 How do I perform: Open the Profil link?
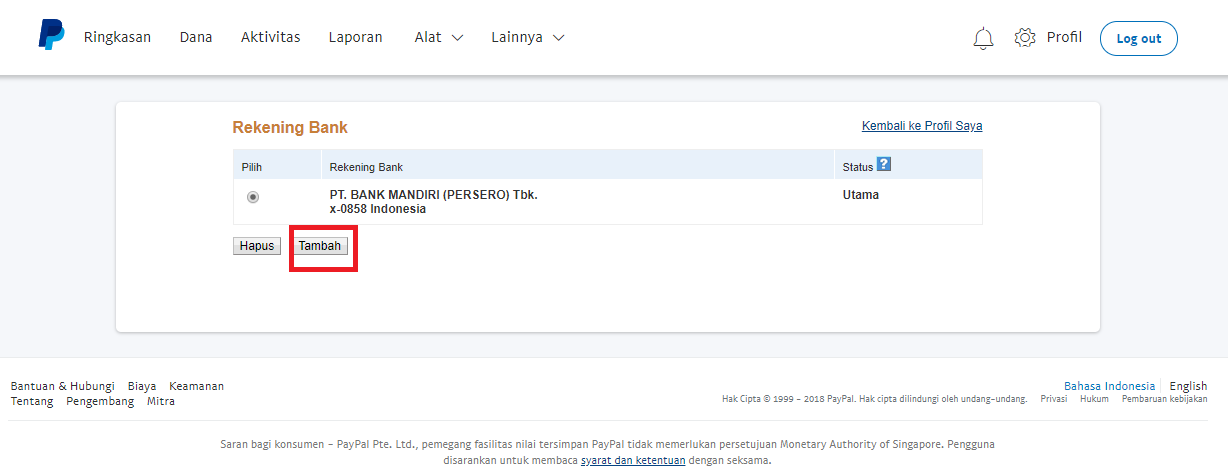(1064, 37)
